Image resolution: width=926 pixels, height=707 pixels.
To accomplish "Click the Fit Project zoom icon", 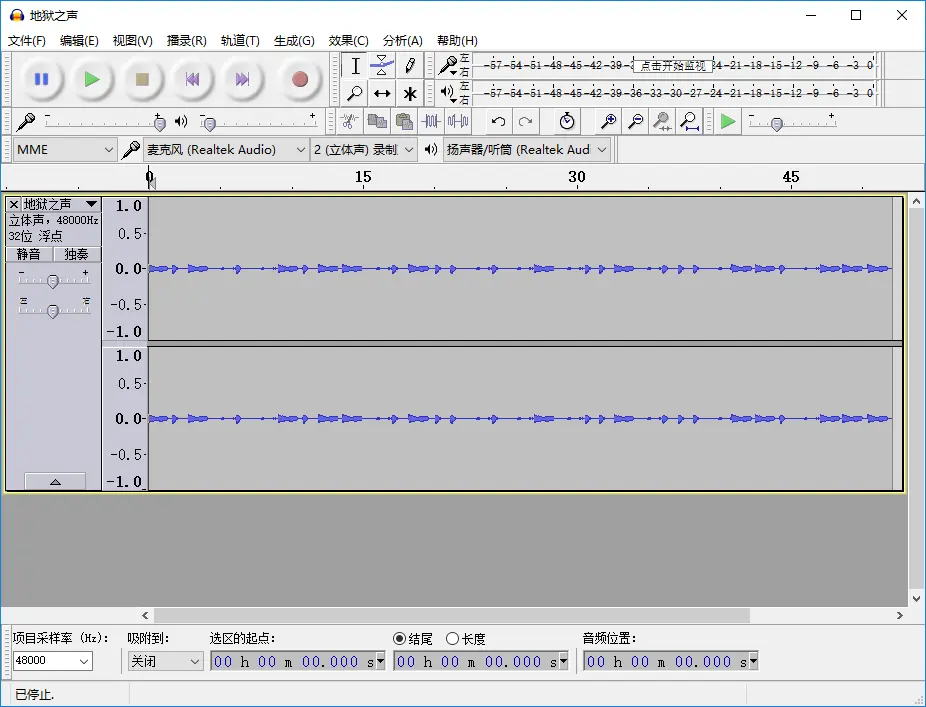I will point(689,122).
